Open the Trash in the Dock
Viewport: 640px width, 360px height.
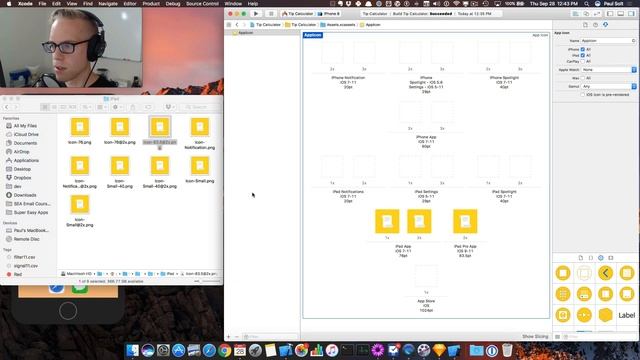507,350
